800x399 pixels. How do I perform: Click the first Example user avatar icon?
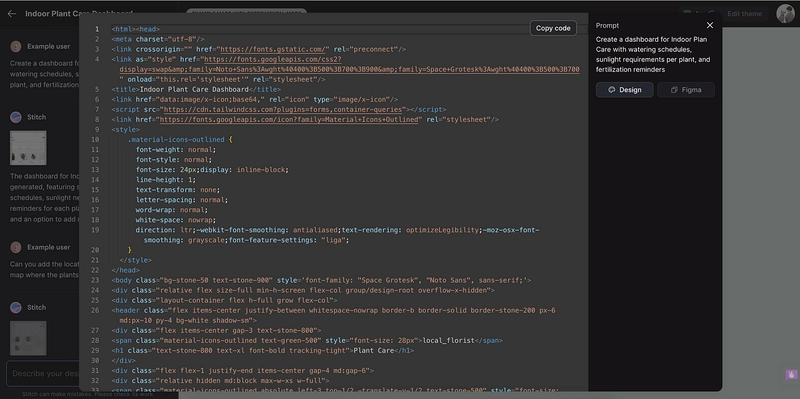pos(16,46)
